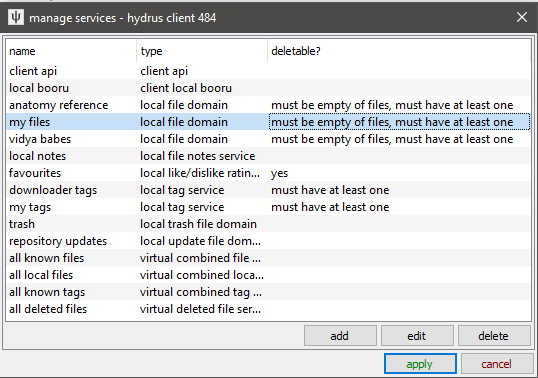Select the favourites rating service
Viewport: 538px width, 378px height.
pos(268,173)
